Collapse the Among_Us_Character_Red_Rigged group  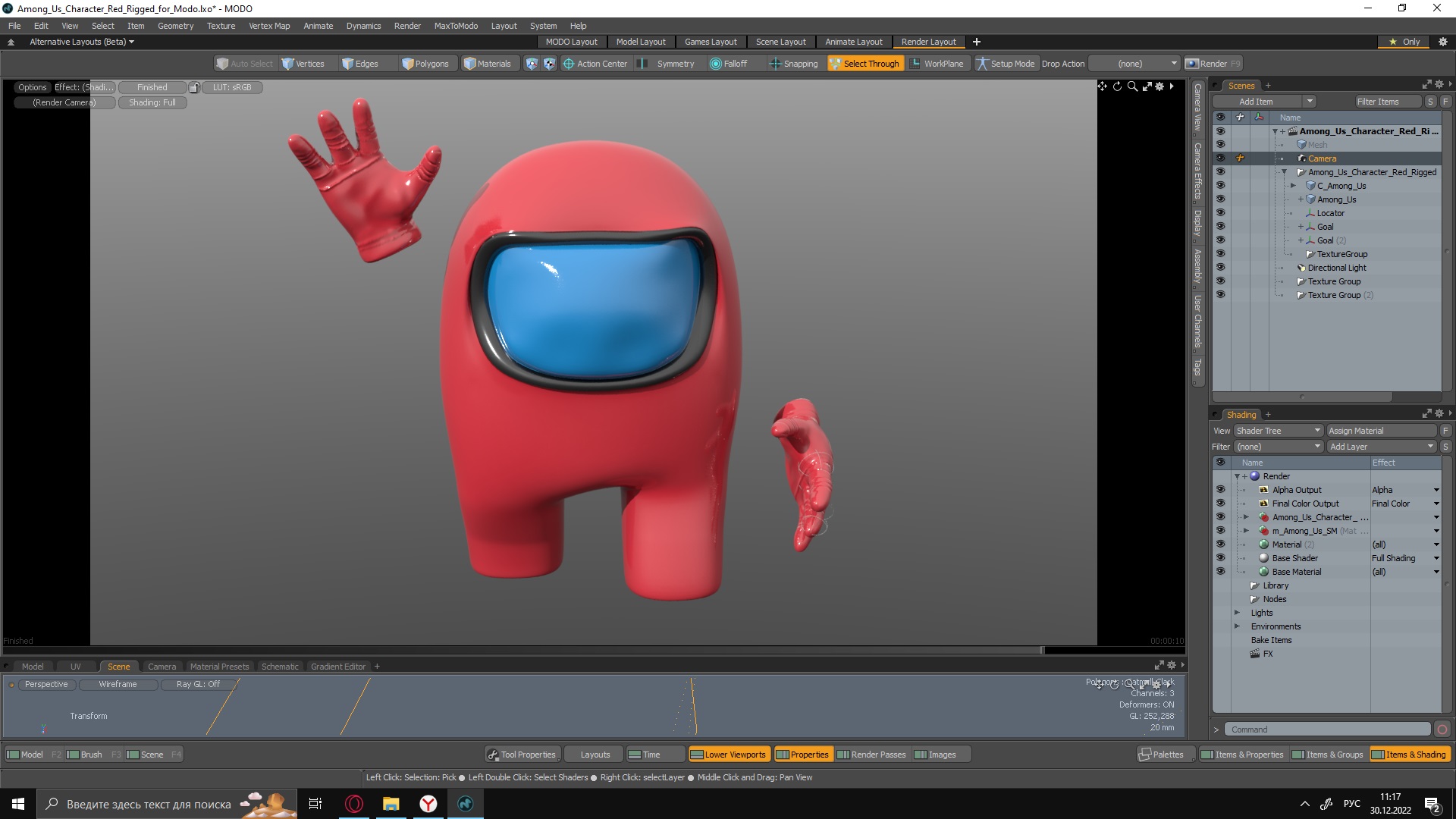(x=1284, y=172)
